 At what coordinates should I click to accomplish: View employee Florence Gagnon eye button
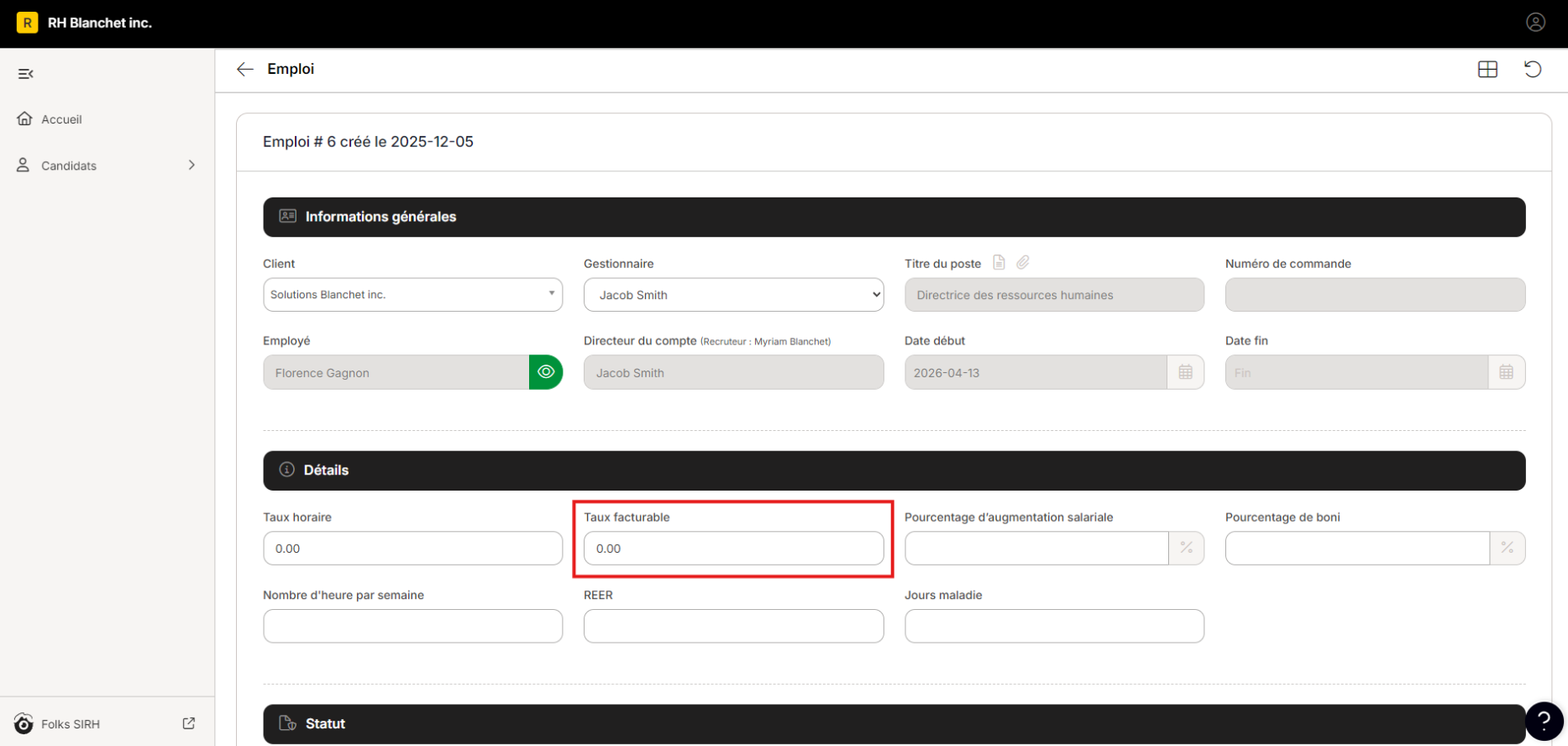(546, 372)
